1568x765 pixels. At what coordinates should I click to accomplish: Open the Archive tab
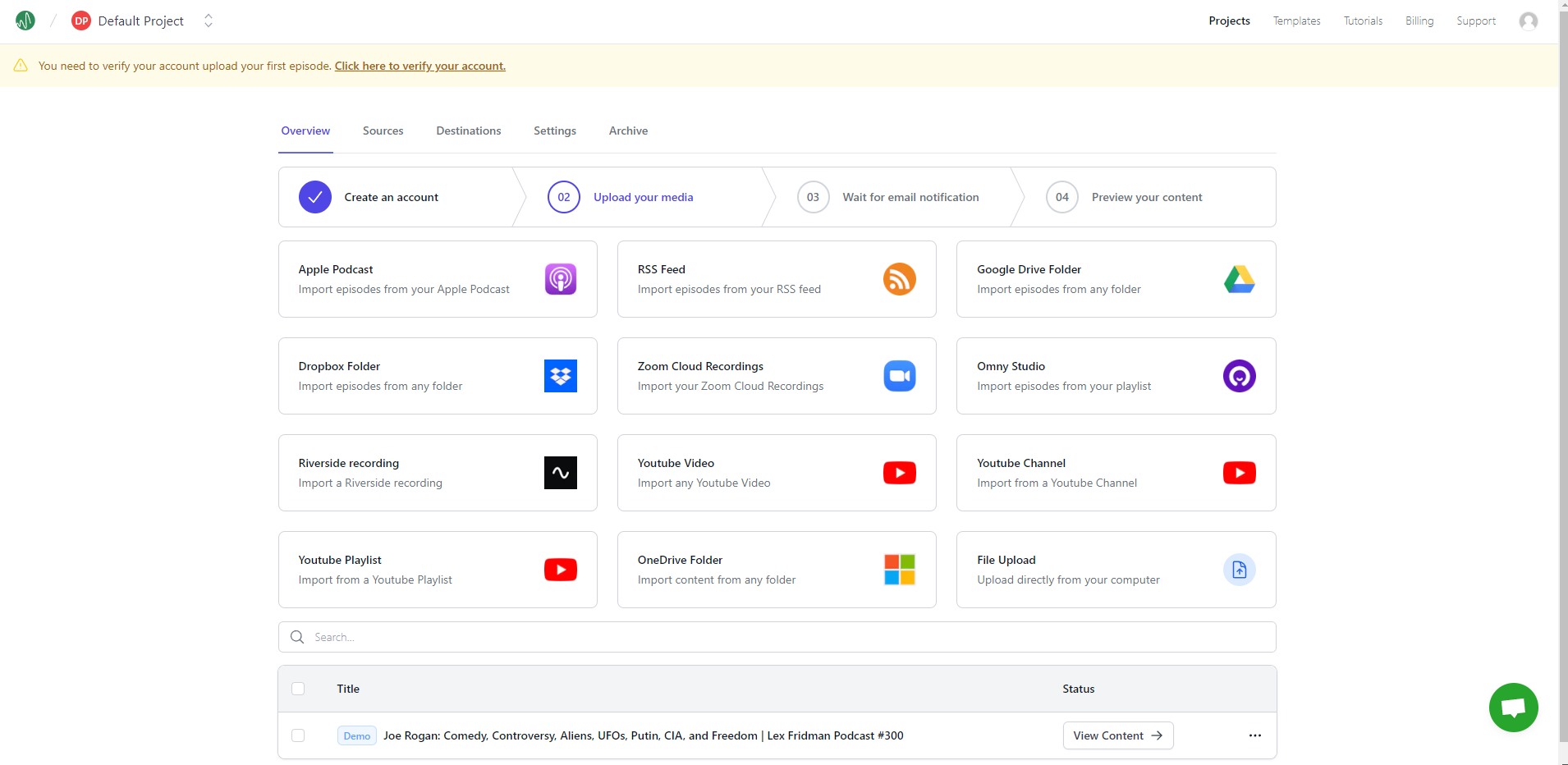(628, 131)
